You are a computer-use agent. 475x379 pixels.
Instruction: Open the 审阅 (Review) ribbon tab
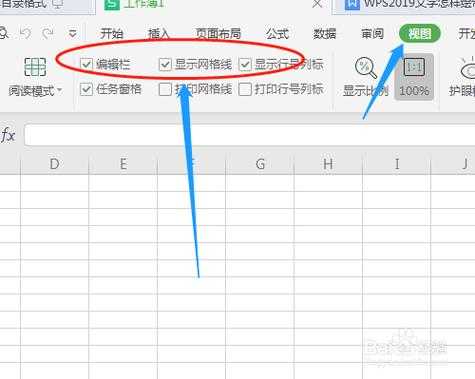[x=372, y=34]
